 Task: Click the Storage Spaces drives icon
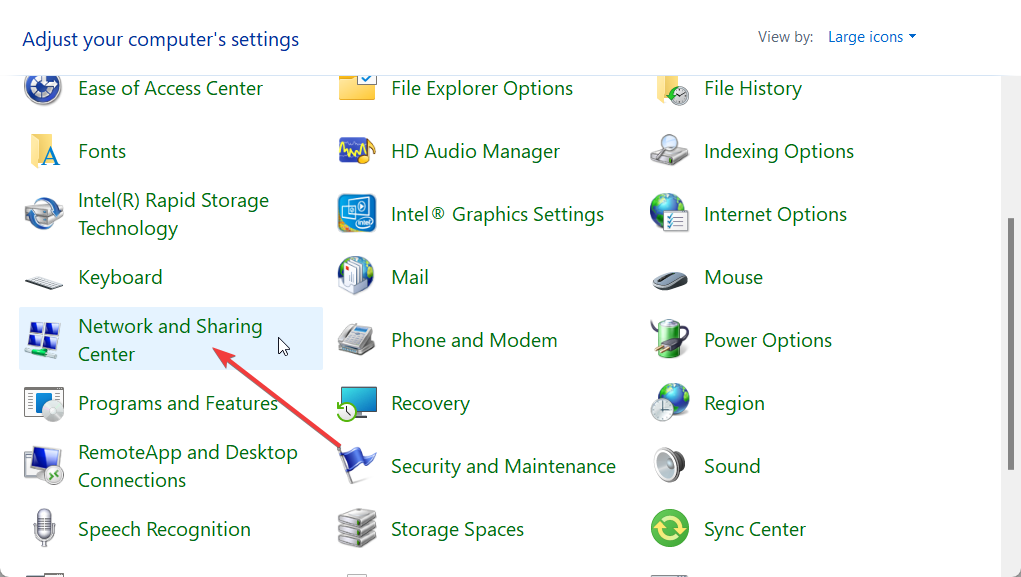[357, 528]
